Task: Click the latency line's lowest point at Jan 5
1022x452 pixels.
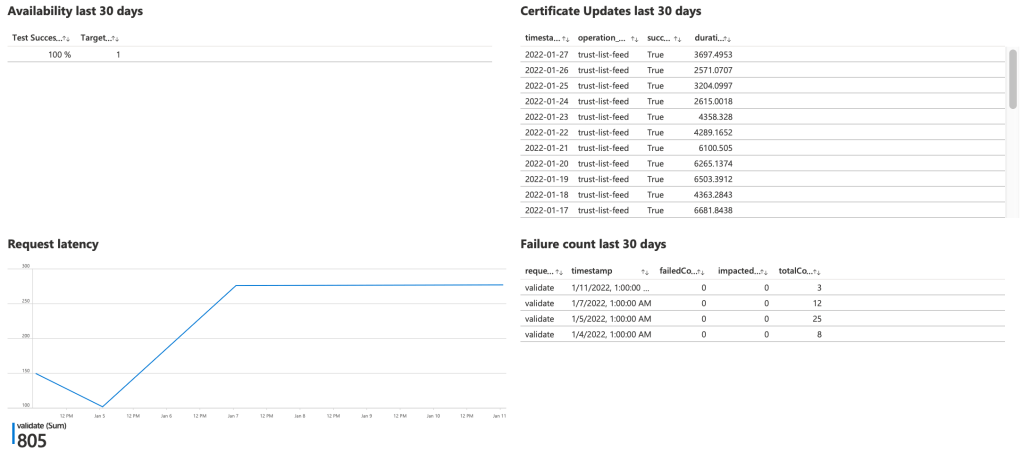Action: tap(101, 406)
